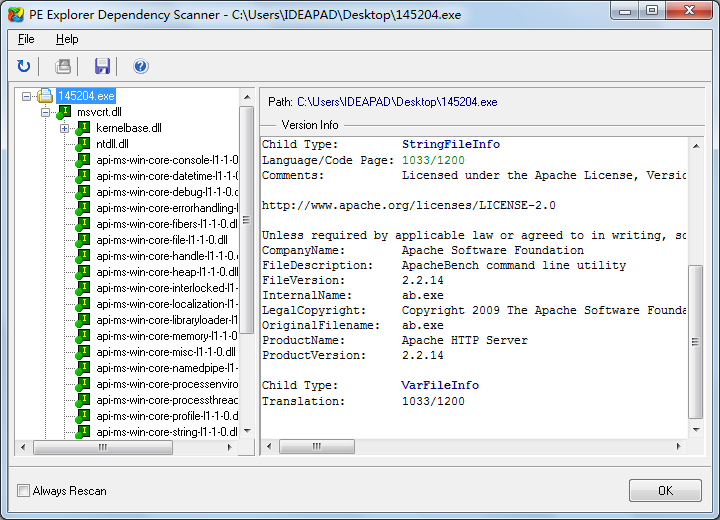Click the tree panel scroll up arrow

point(247,97)
